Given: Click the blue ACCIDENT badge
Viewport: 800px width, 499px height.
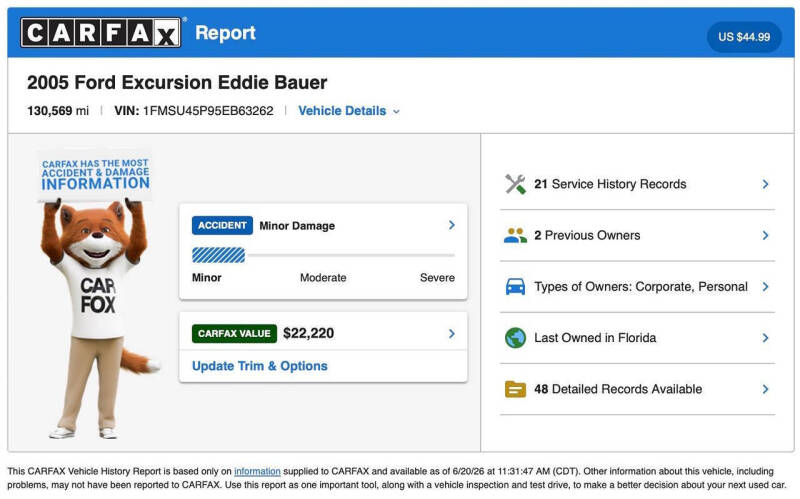Looking at the screenshot, I should coord(222,226).
